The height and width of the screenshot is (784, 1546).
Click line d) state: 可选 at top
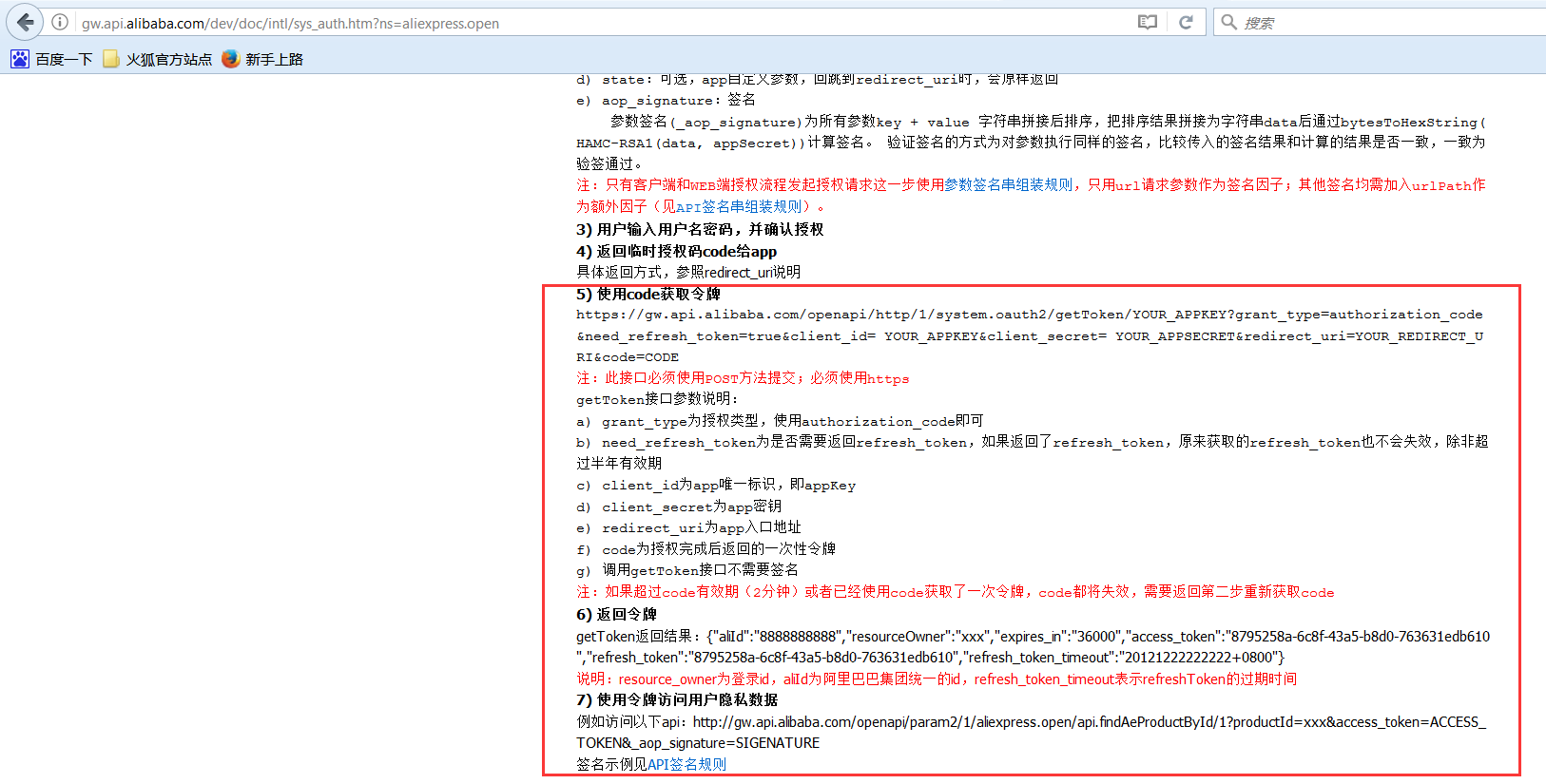coord(817,79)
